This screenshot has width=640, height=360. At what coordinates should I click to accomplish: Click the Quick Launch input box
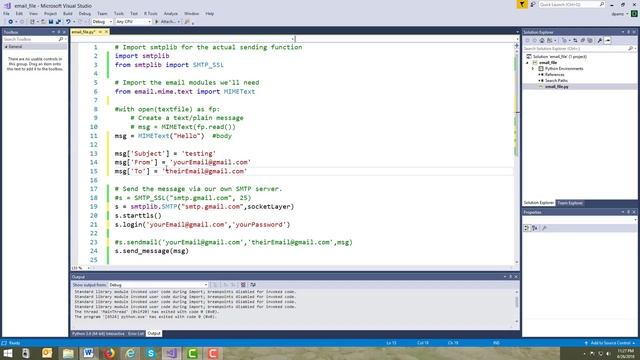[x=568, y=4]
